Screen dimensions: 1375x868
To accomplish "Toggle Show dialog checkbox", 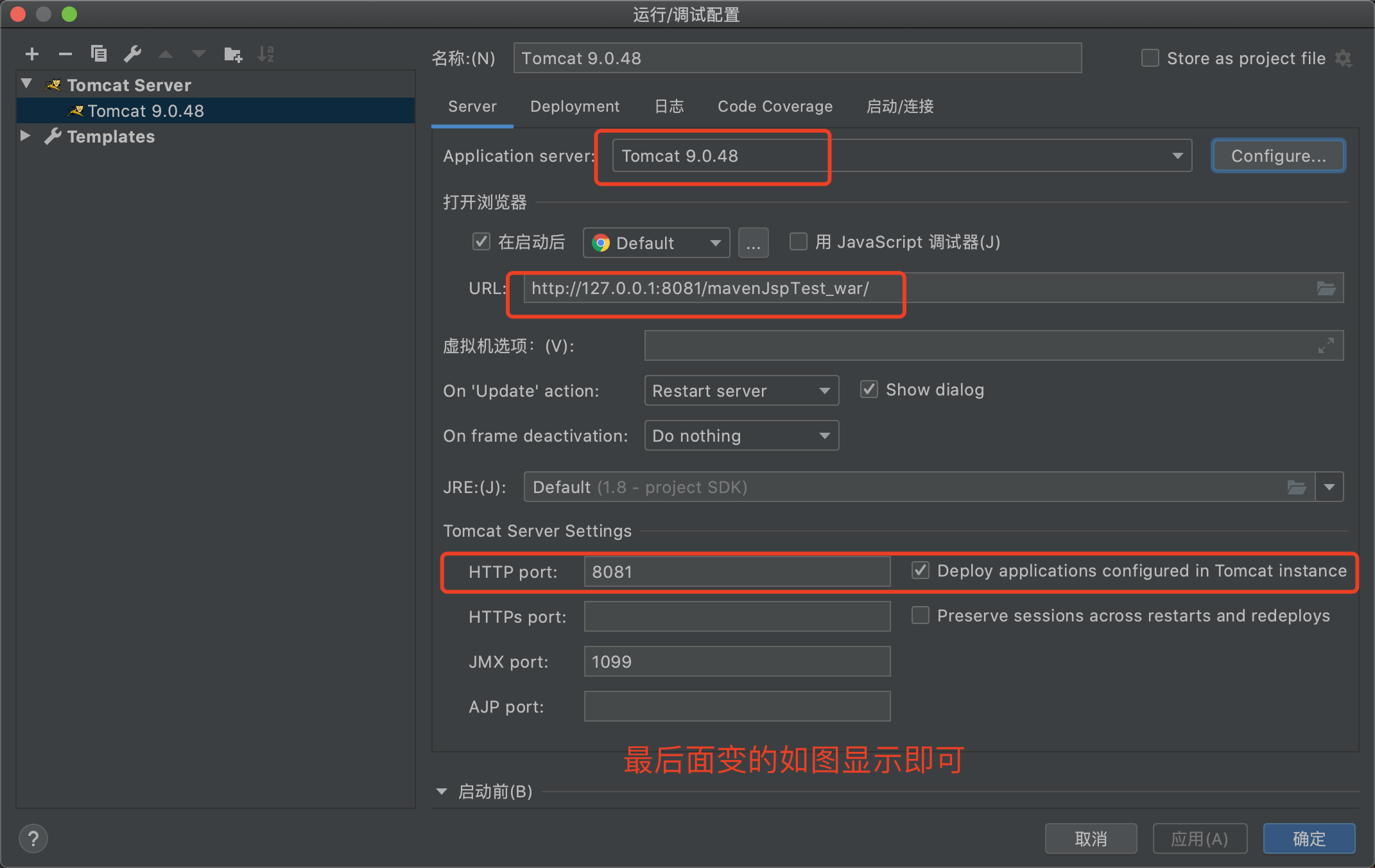I will pos(869,389).
